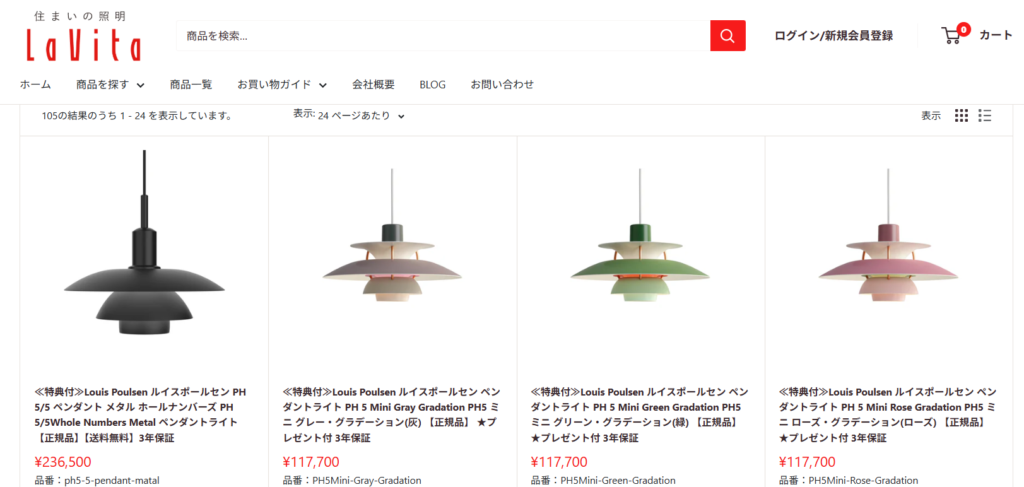1024x487 pixels.
Task: Click the red search magnifier button
Action: [728, 35]
